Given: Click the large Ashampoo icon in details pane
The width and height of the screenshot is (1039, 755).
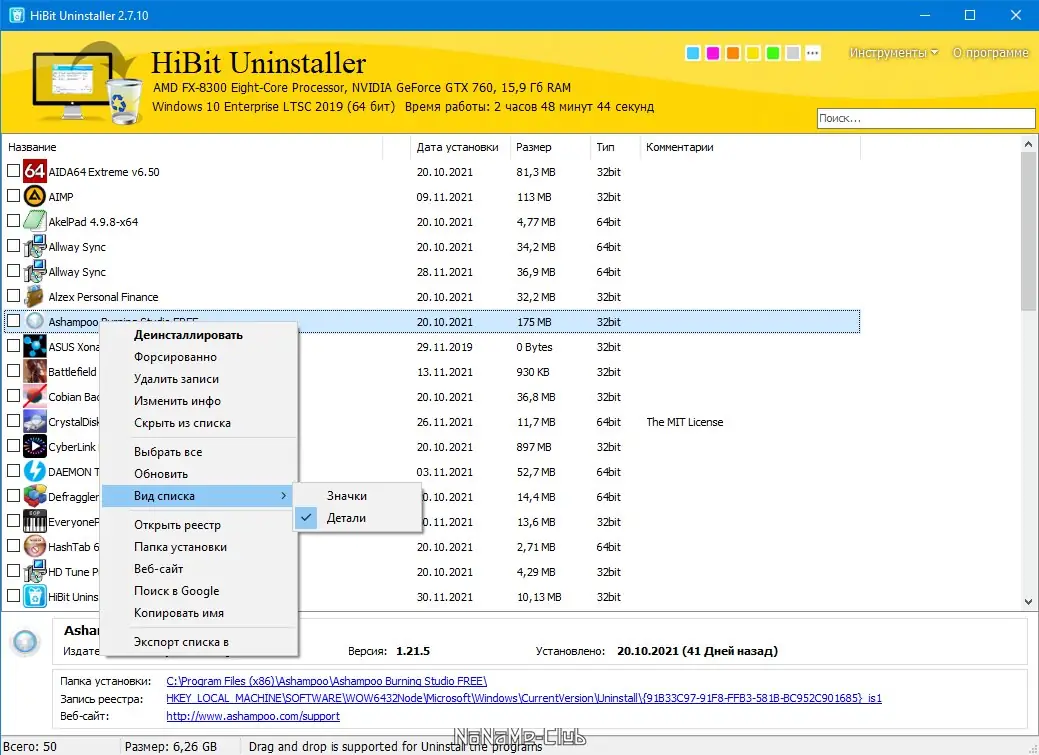Looking at the screenshot, I should coord(26,643).
